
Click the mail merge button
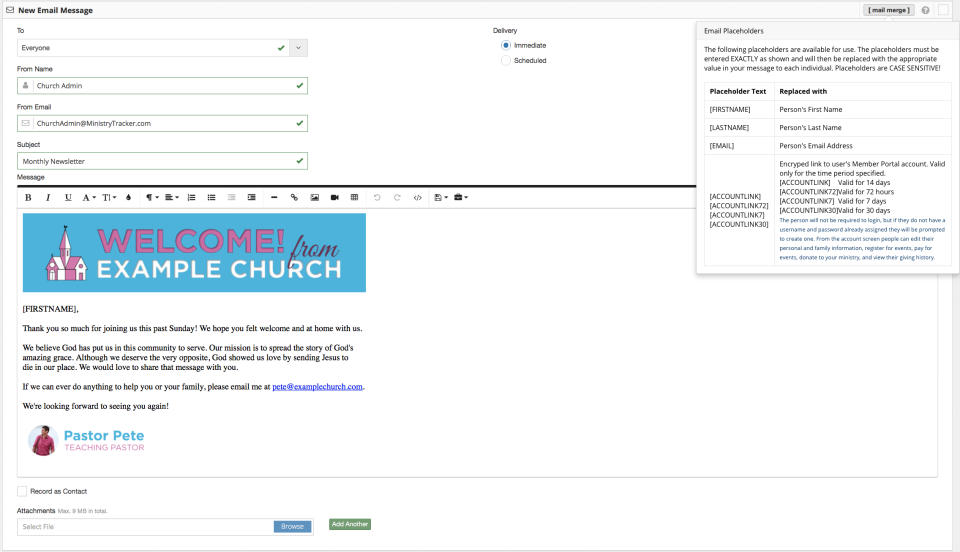pos(889,10)
